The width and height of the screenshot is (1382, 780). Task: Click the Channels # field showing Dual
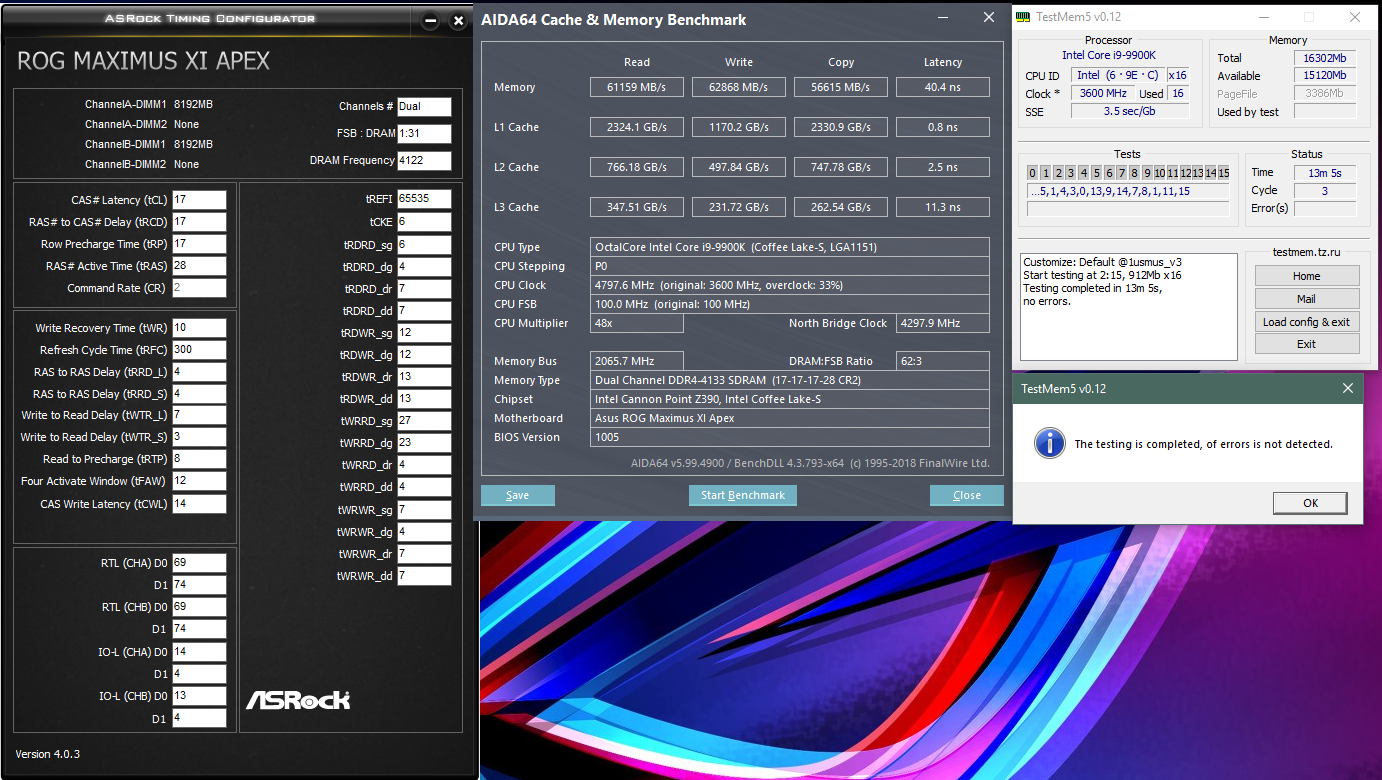[x=424, y=106]
